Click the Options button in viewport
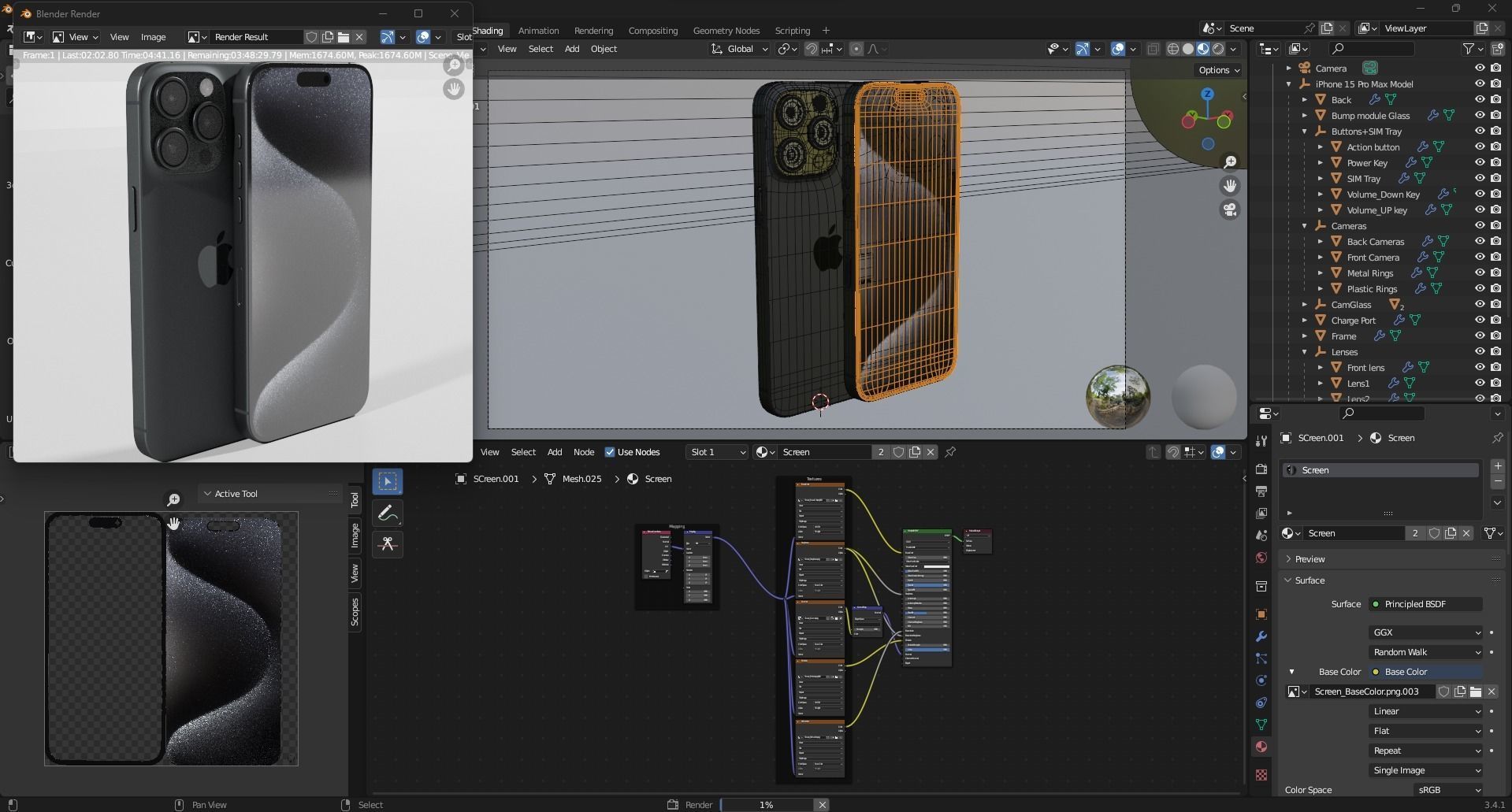The image size is (1512, 812). [1219, 70]
